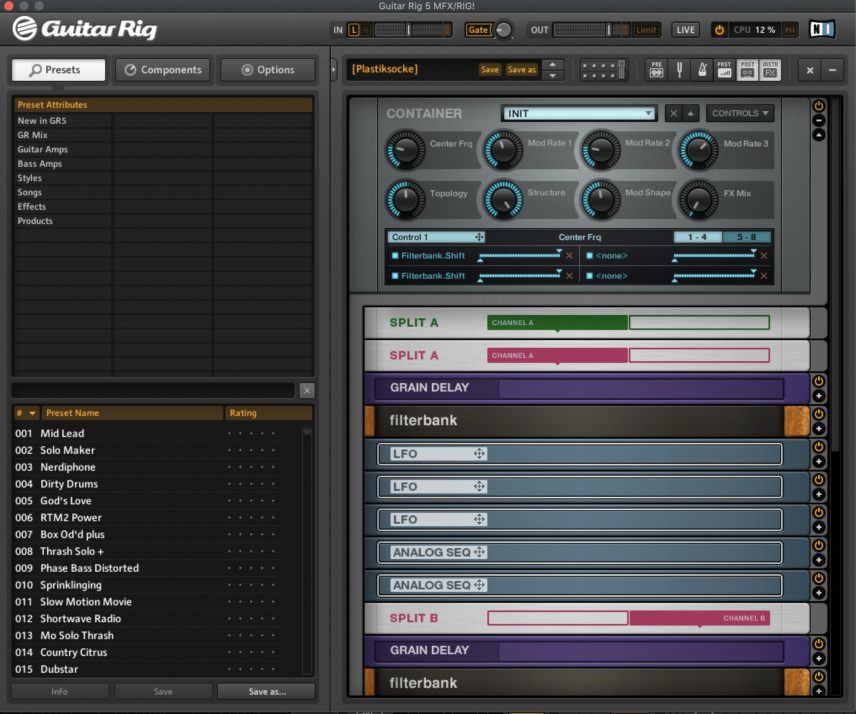Delete the Container INIT preset with X

[x=674, y=114]
